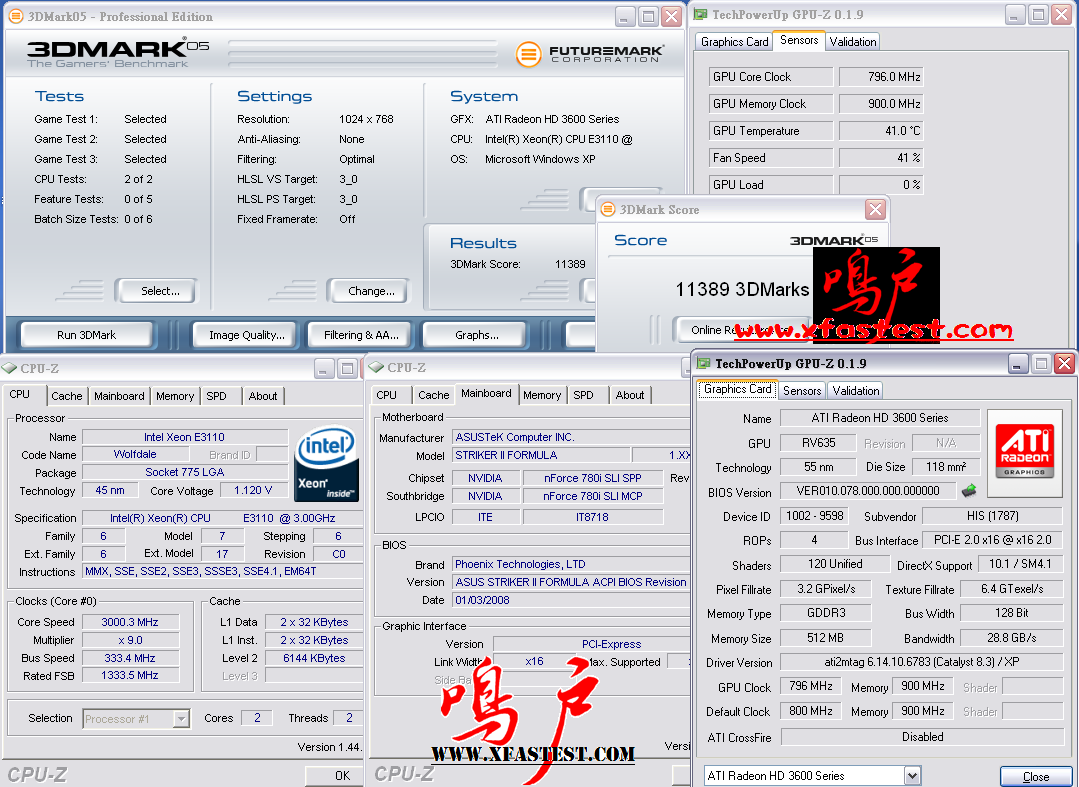
Task: Click nForce 780i SLI SPP chipset field
Action: [x=592, y=477]
